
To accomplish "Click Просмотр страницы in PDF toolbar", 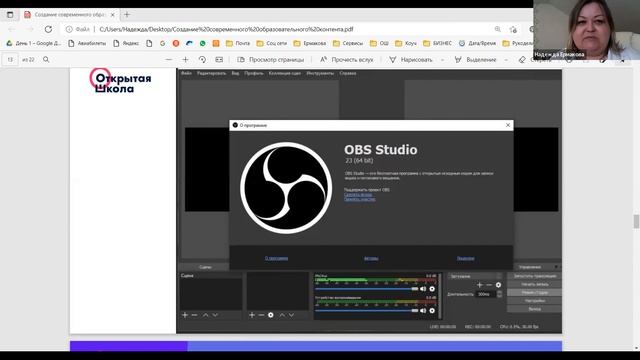I will click(x=271, y=60).
